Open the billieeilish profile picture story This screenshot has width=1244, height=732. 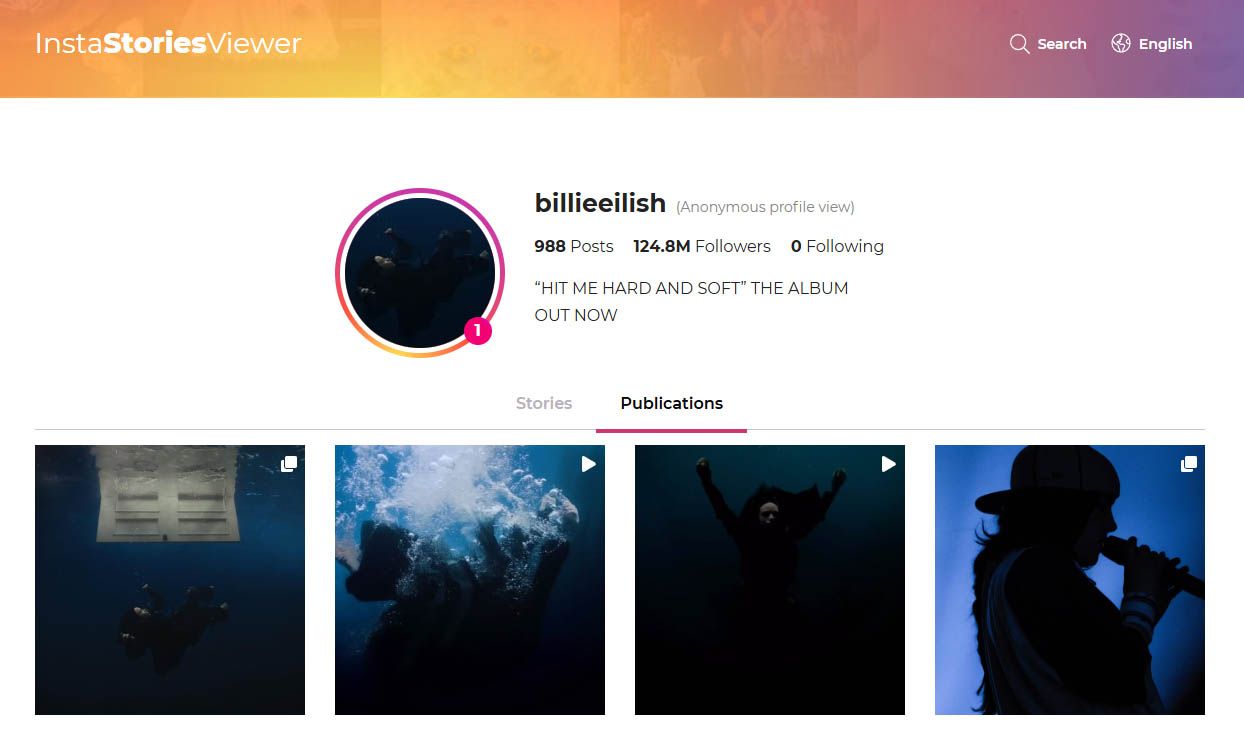click(x=420, y=273)
